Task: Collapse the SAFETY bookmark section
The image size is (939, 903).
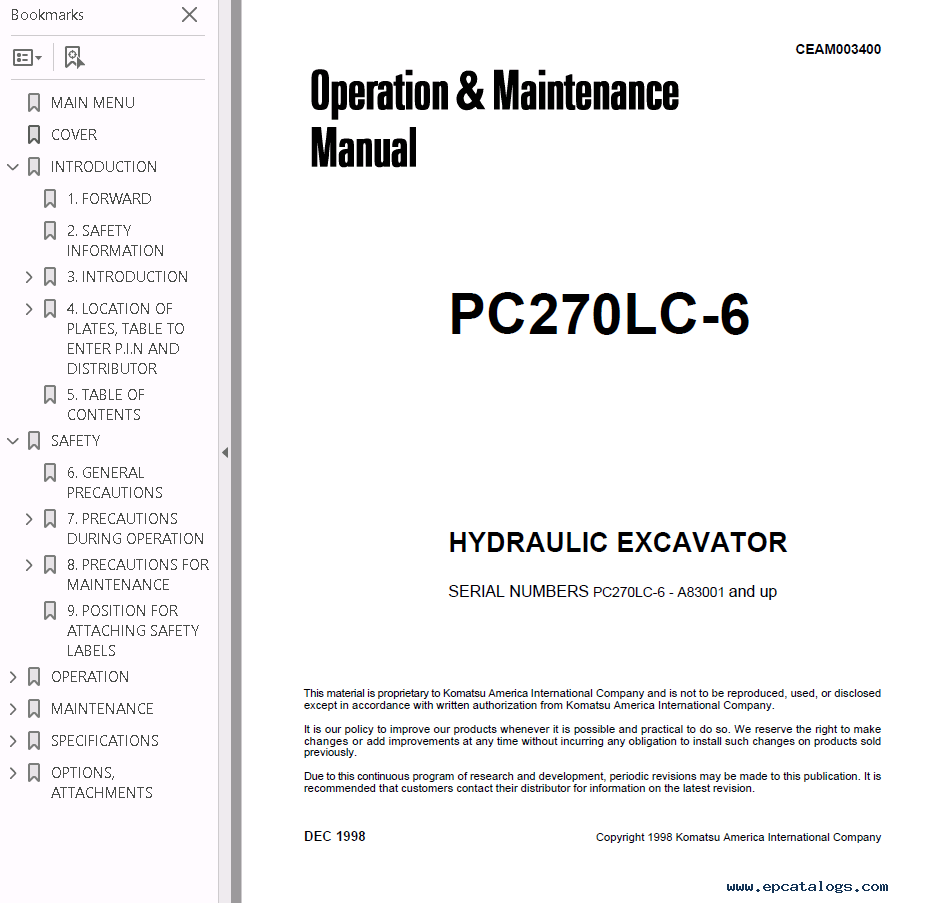Action: (13, 441)
